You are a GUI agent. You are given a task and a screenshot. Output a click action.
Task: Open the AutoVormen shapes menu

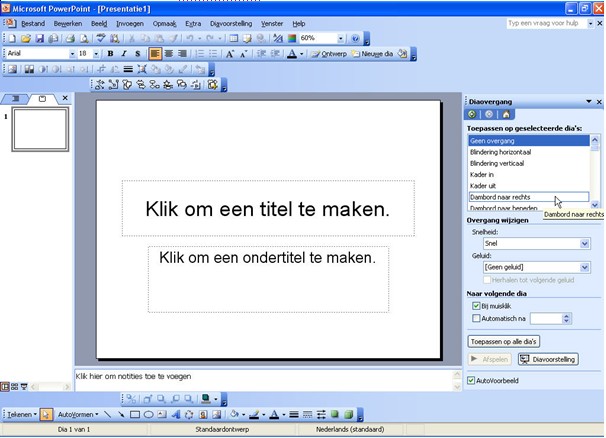[78, 414]
